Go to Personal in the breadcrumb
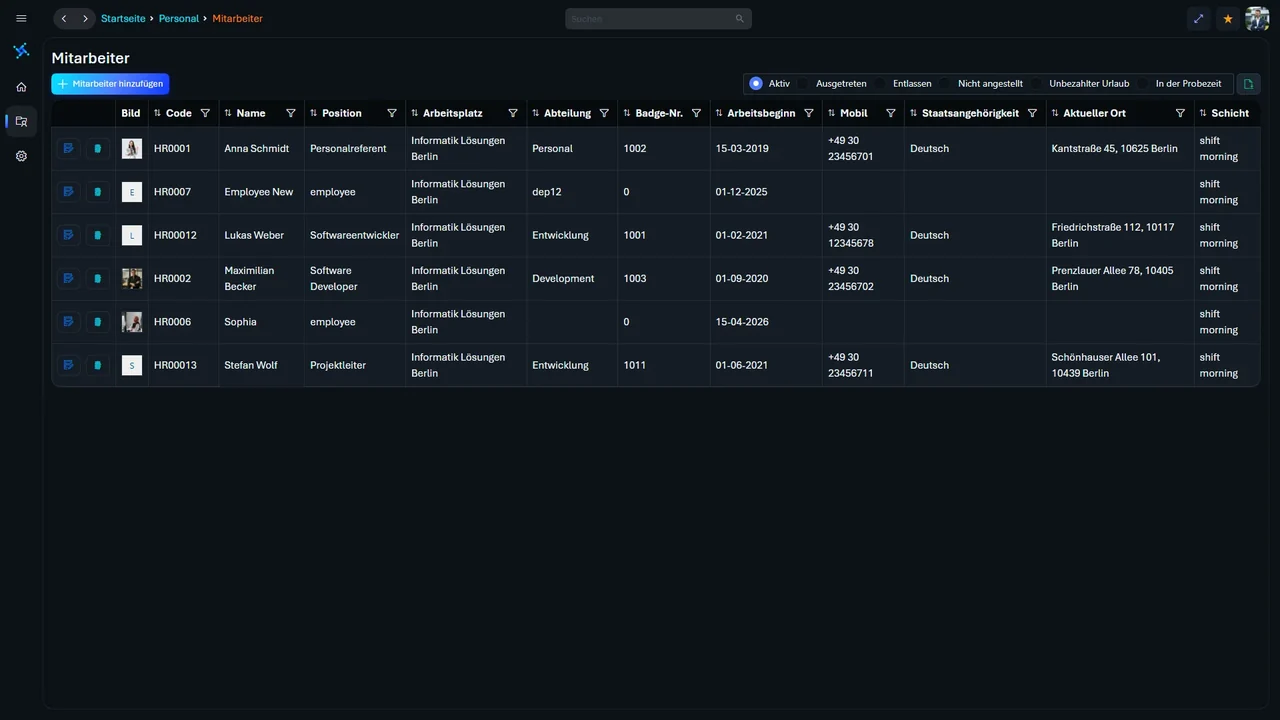The image size is (1280, 720). point(179,19)
